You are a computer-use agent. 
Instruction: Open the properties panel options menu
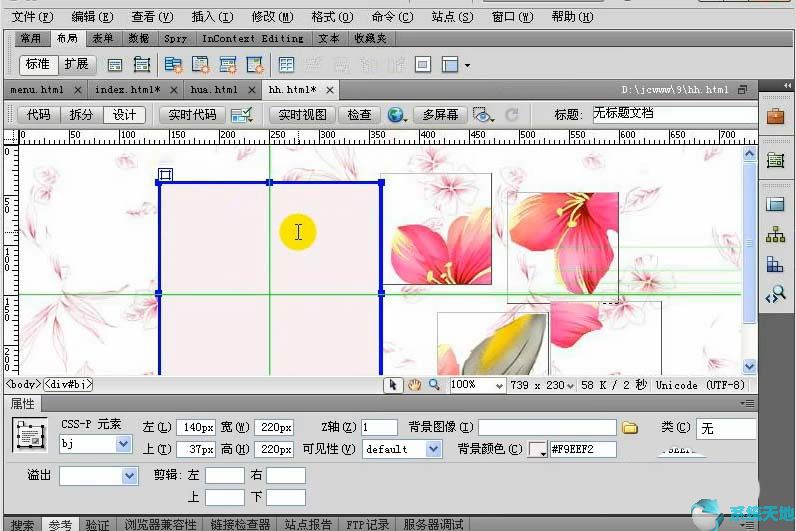[x=747, y=404]
